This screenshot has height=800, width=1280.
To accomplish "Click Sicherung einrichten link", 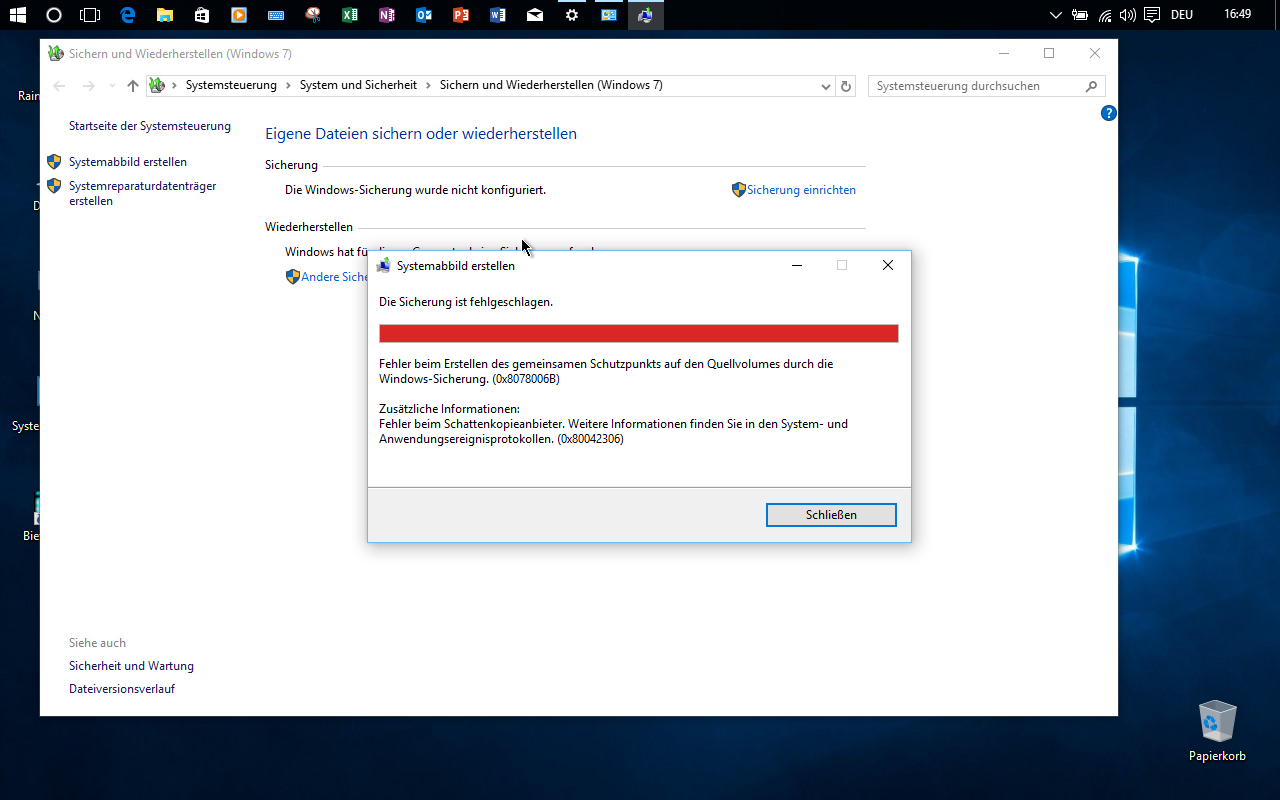I will [801, 190].
